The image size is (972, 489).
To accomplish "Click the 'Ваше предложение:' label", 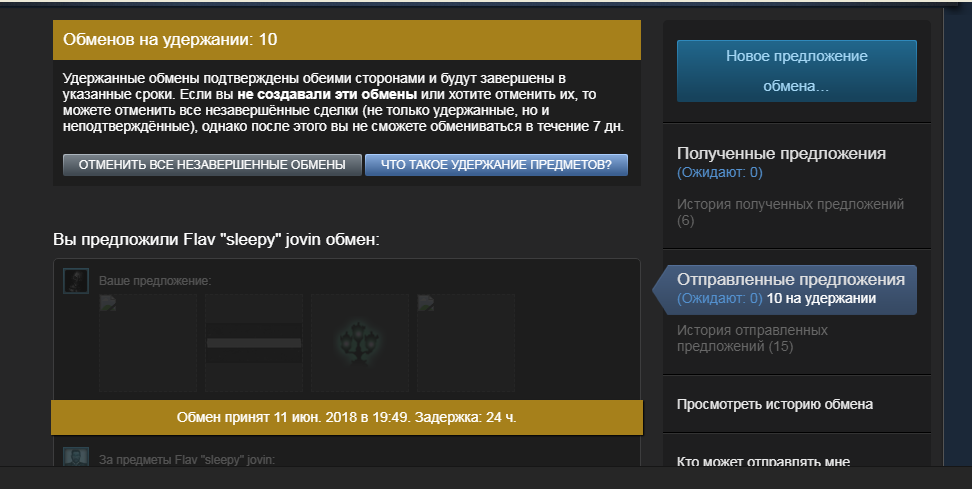I will pyautogui.click(x=155, y=281).
